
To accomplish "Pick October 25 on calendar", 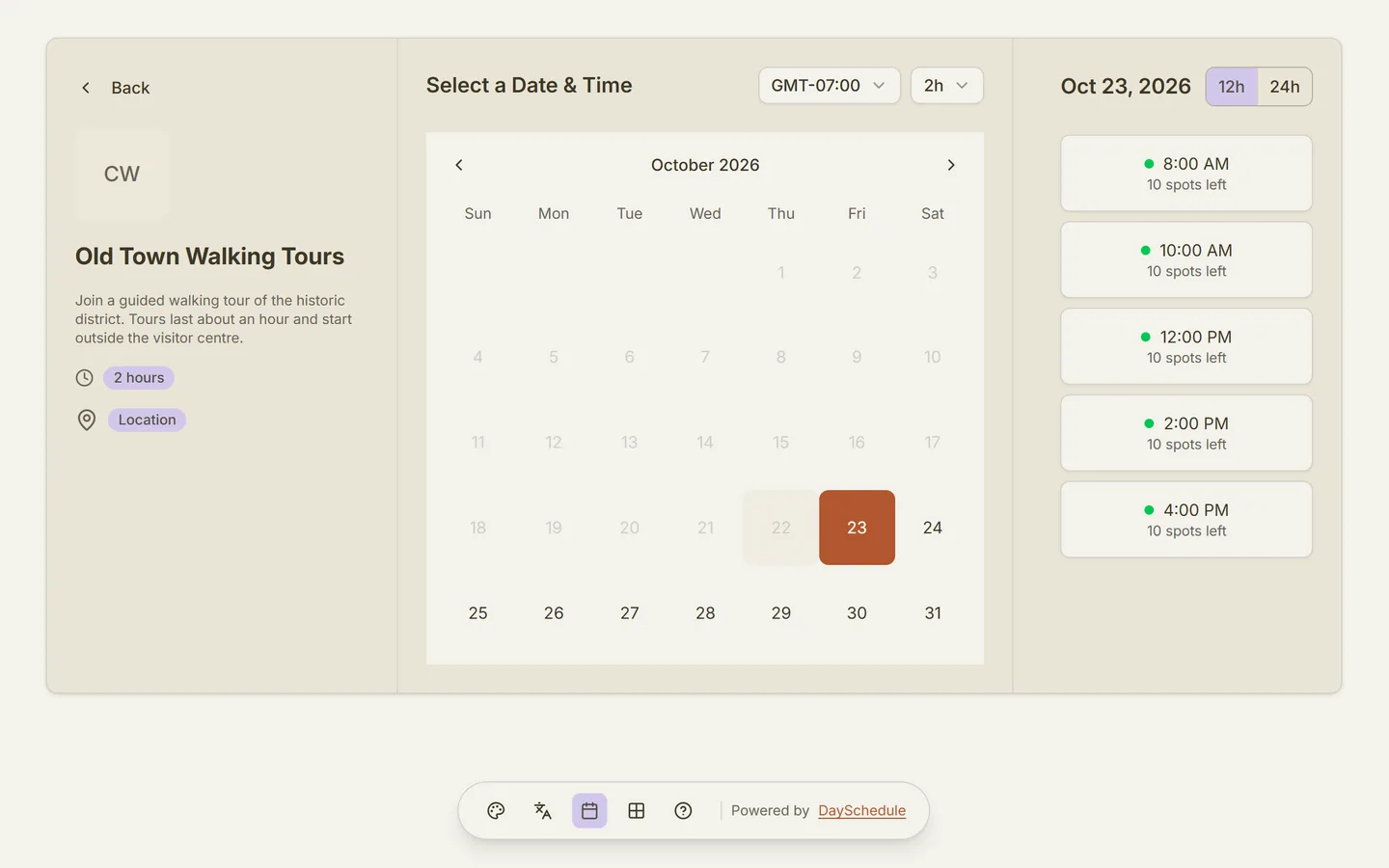I will coord(477,613).
